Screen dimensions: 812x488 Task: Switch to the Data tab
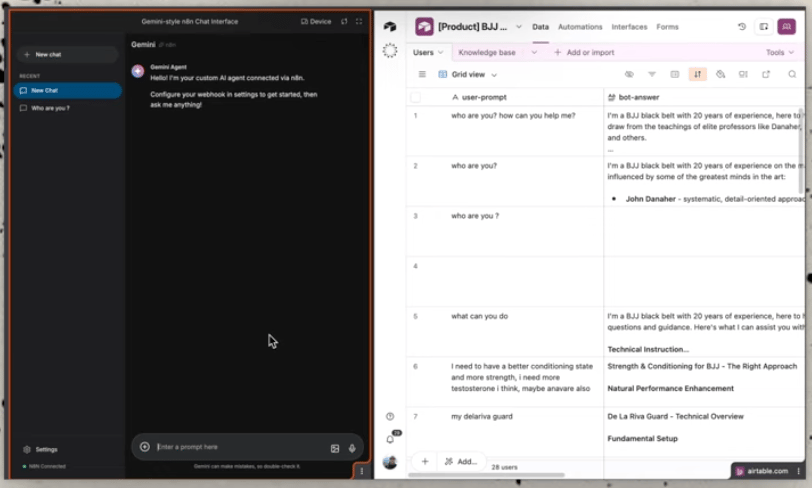[x=540, y=26]
